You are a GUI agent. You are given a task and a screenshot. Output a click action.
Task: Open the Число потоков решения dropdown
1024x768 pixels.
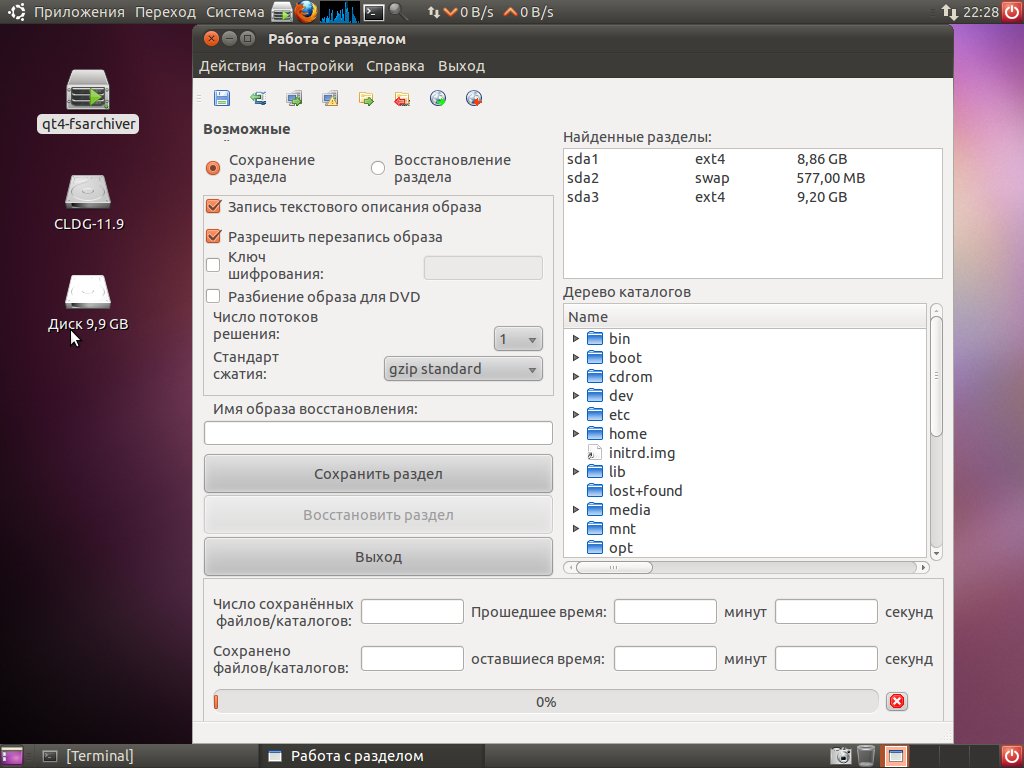coord(518,339)
